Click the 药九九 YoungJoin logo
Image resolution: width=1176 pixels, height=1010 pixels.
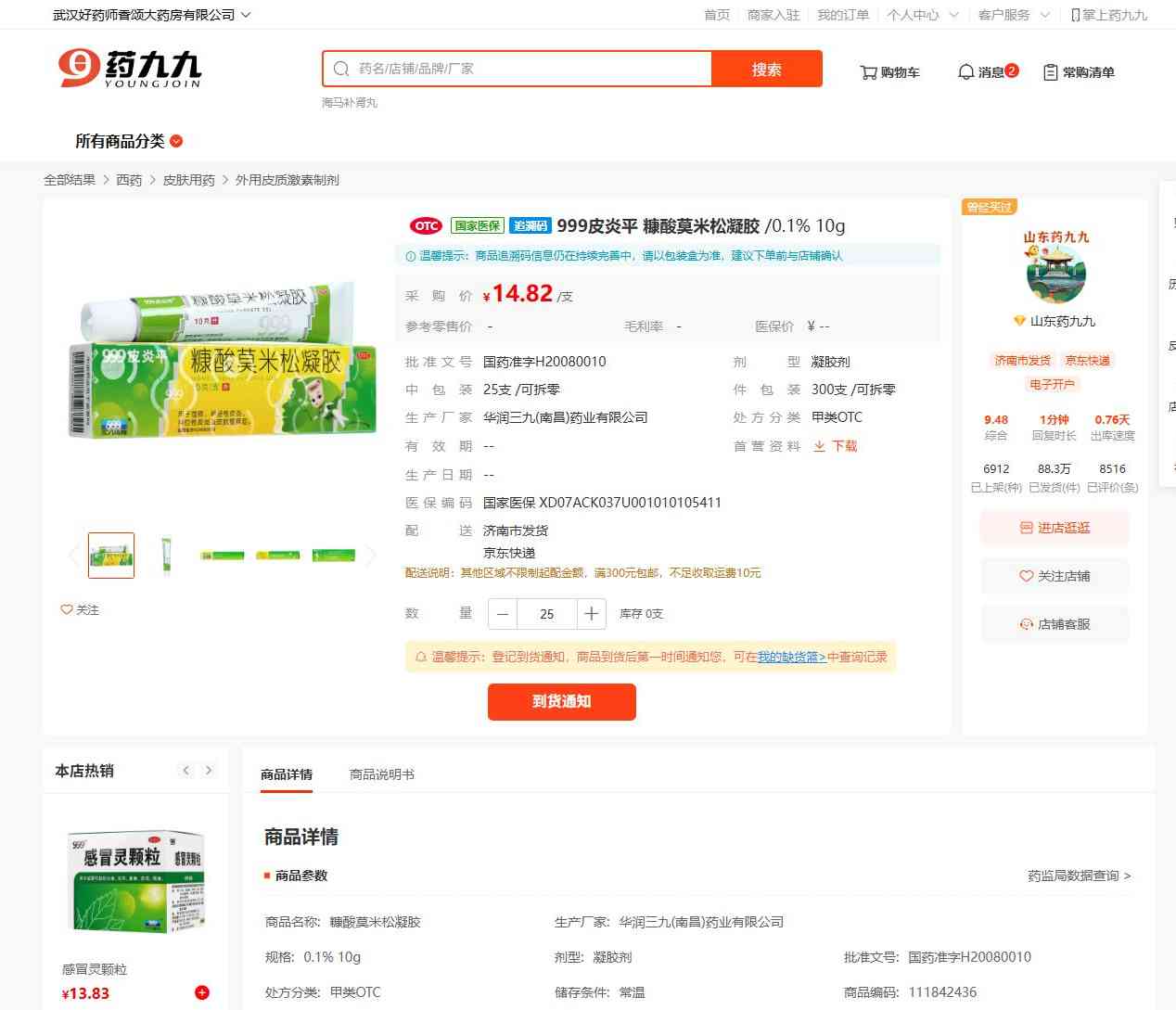click(130, 69)
